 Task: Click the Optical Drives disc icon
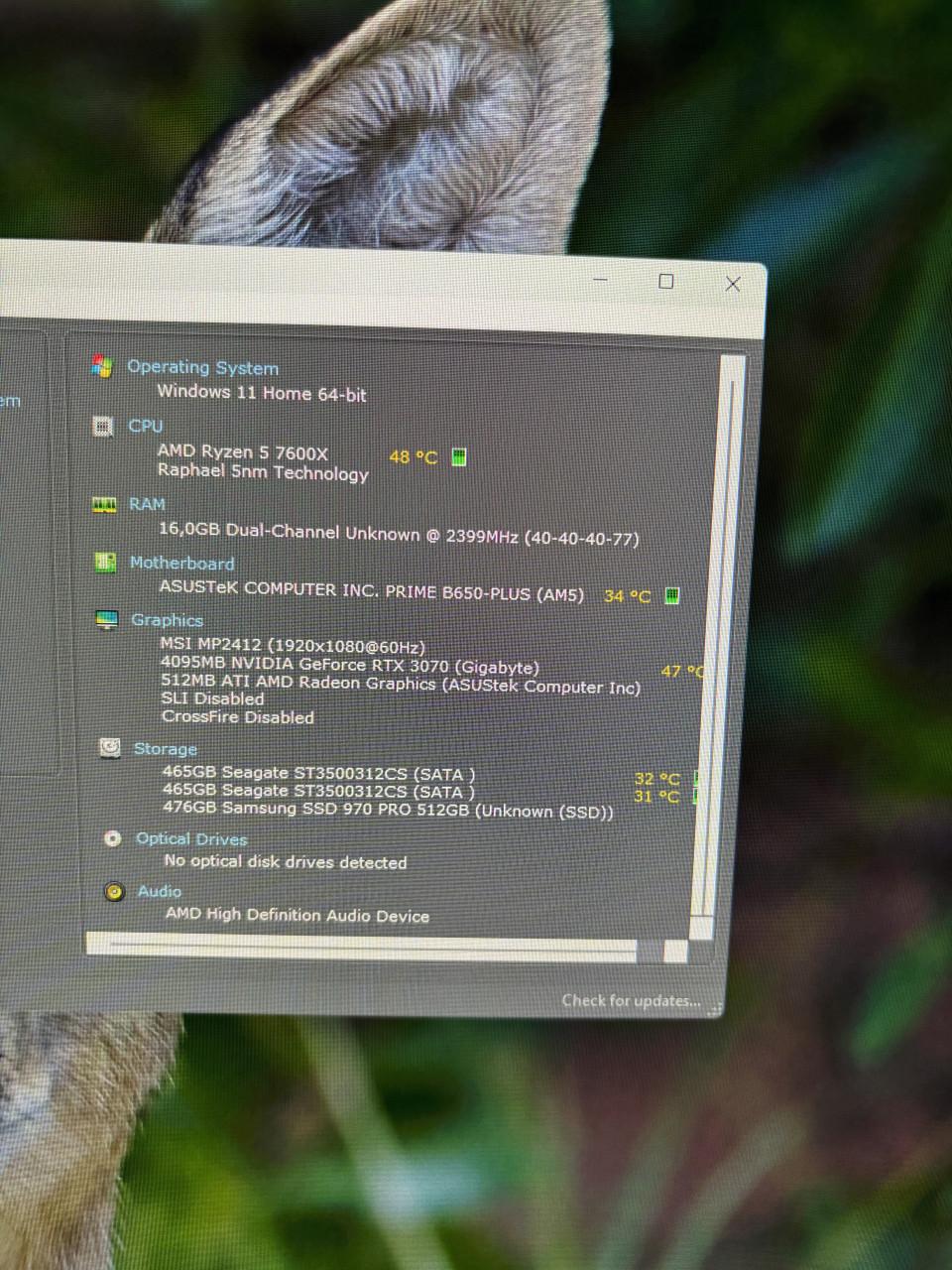(x=113, y=838)
